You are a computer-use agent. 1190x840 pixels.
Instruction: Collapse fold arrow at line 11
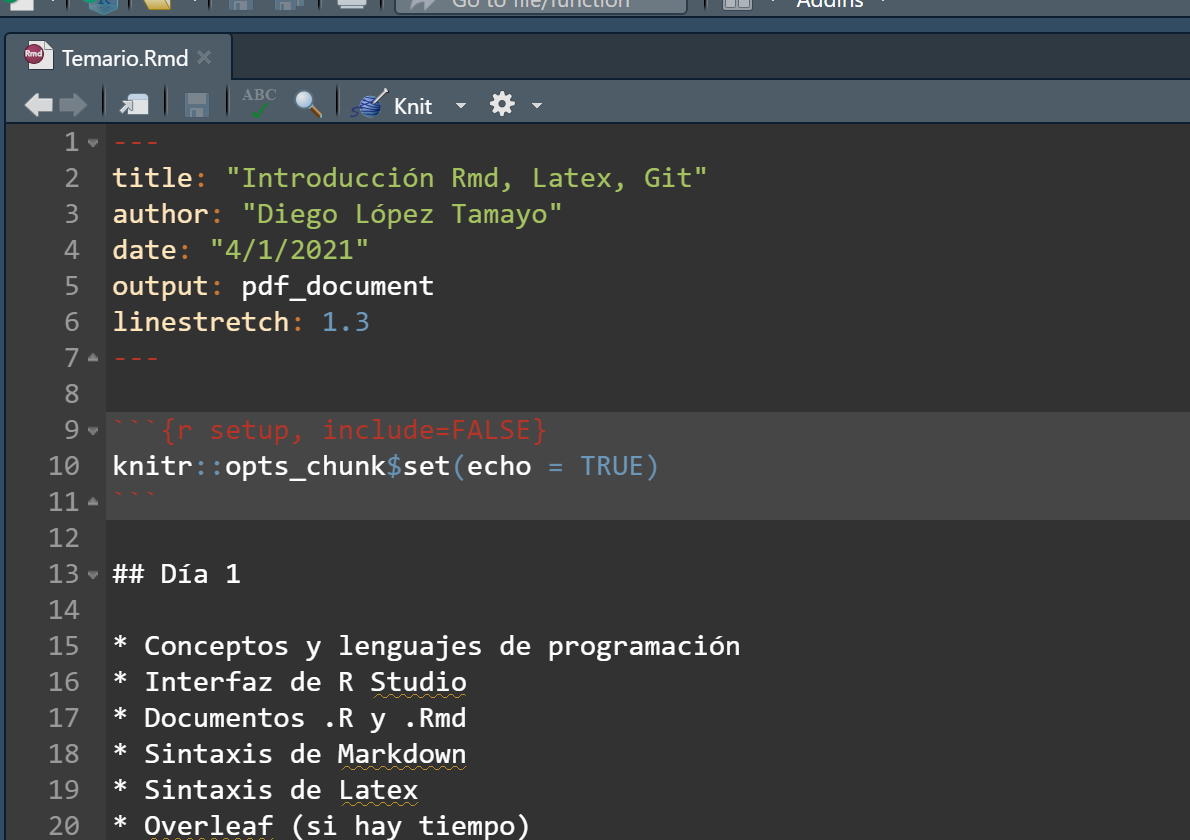coord(93,502)
